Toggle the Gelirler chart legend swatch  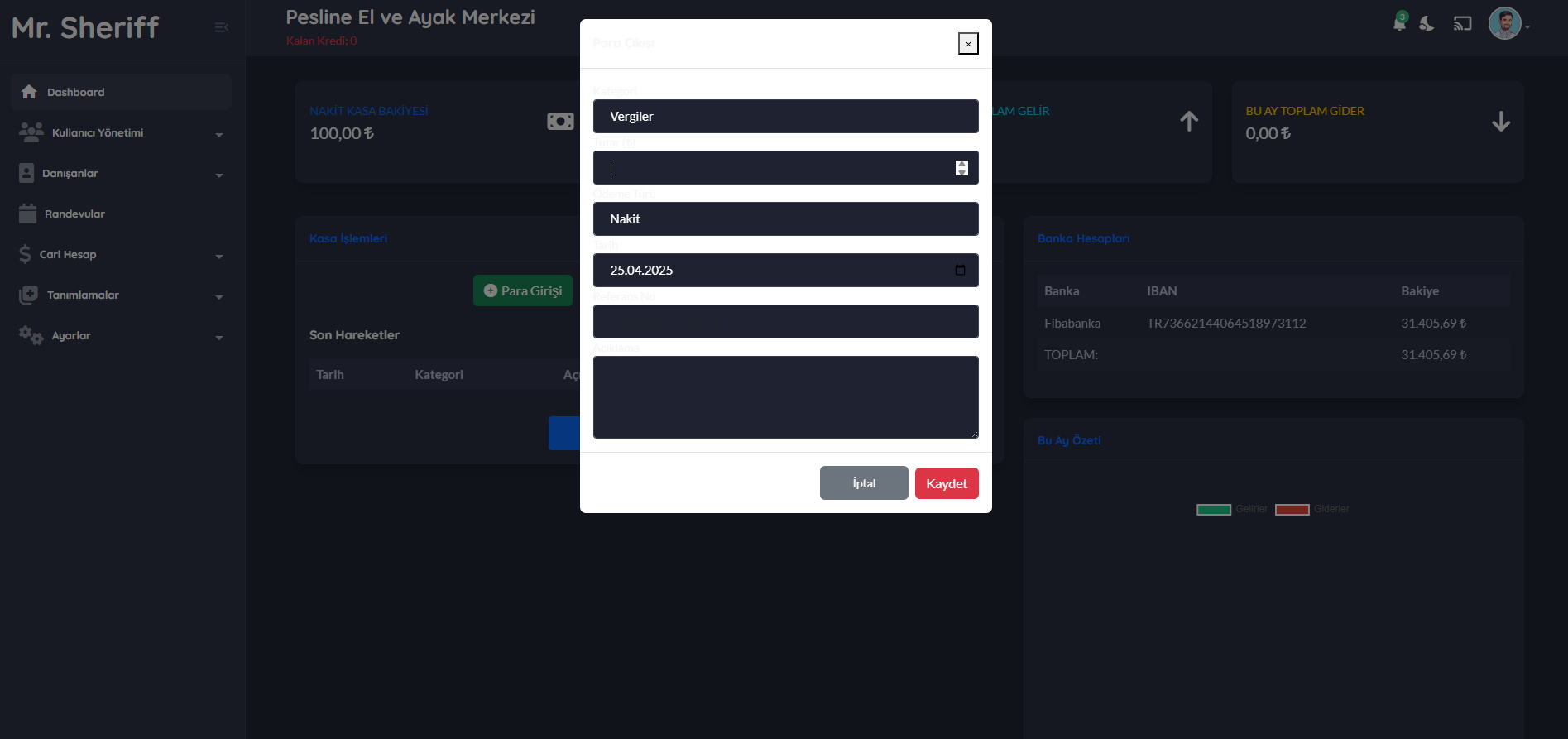(x=1213, y=510)
